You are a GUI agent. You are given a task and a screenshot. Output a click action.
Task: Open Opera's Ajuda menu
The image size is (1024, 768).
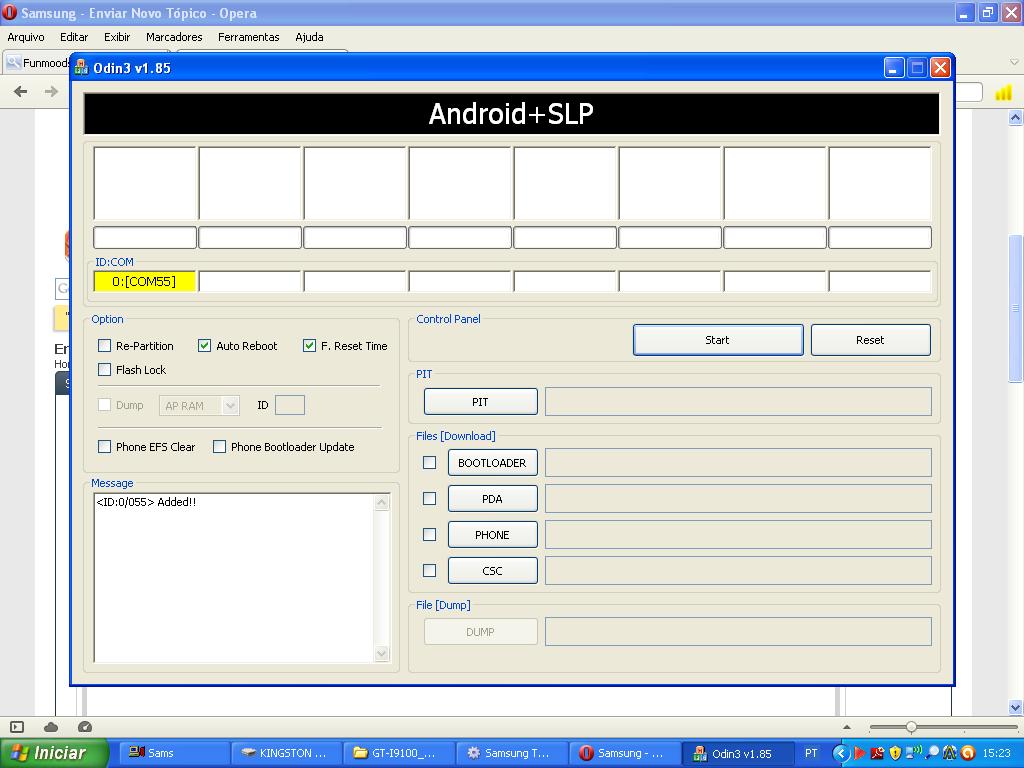click(310, 37)
